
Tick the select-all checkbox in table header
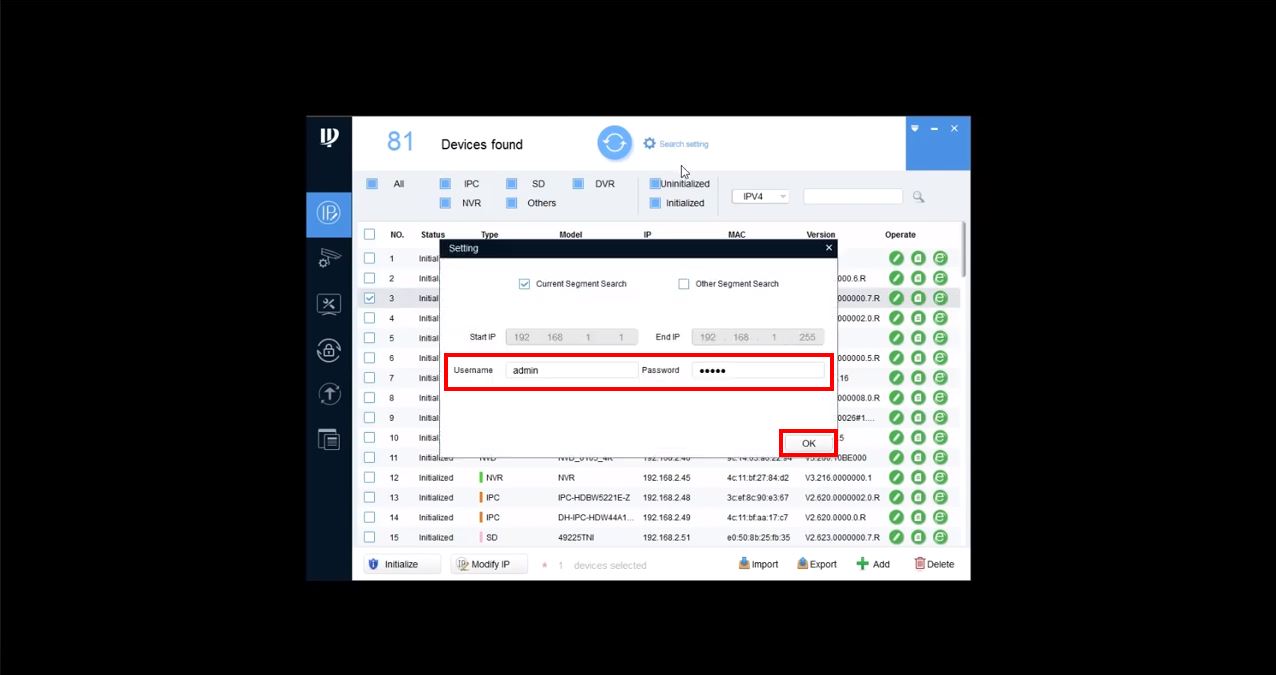369,234
